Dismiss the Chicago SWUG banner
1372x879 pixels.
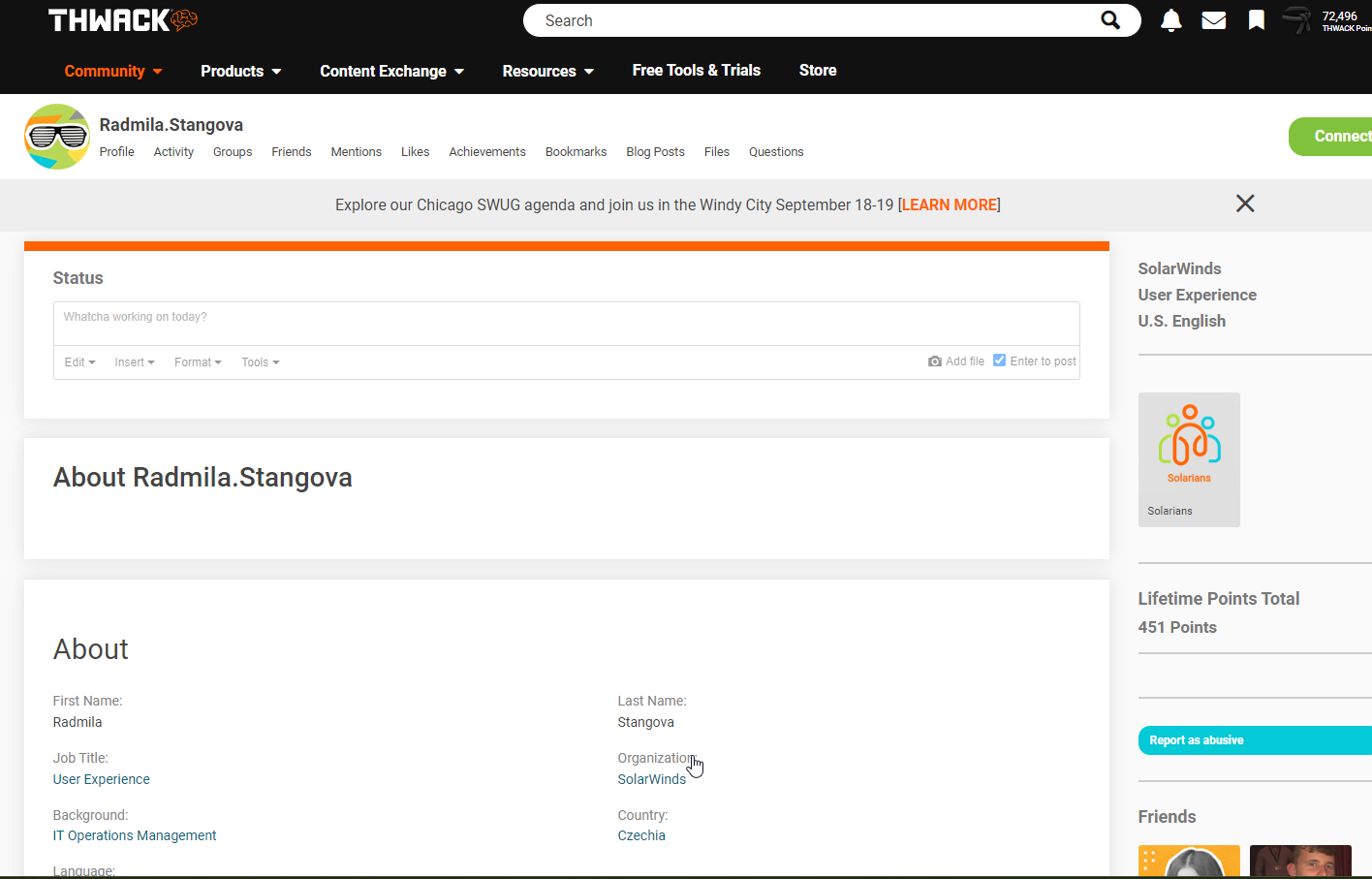1245,204
